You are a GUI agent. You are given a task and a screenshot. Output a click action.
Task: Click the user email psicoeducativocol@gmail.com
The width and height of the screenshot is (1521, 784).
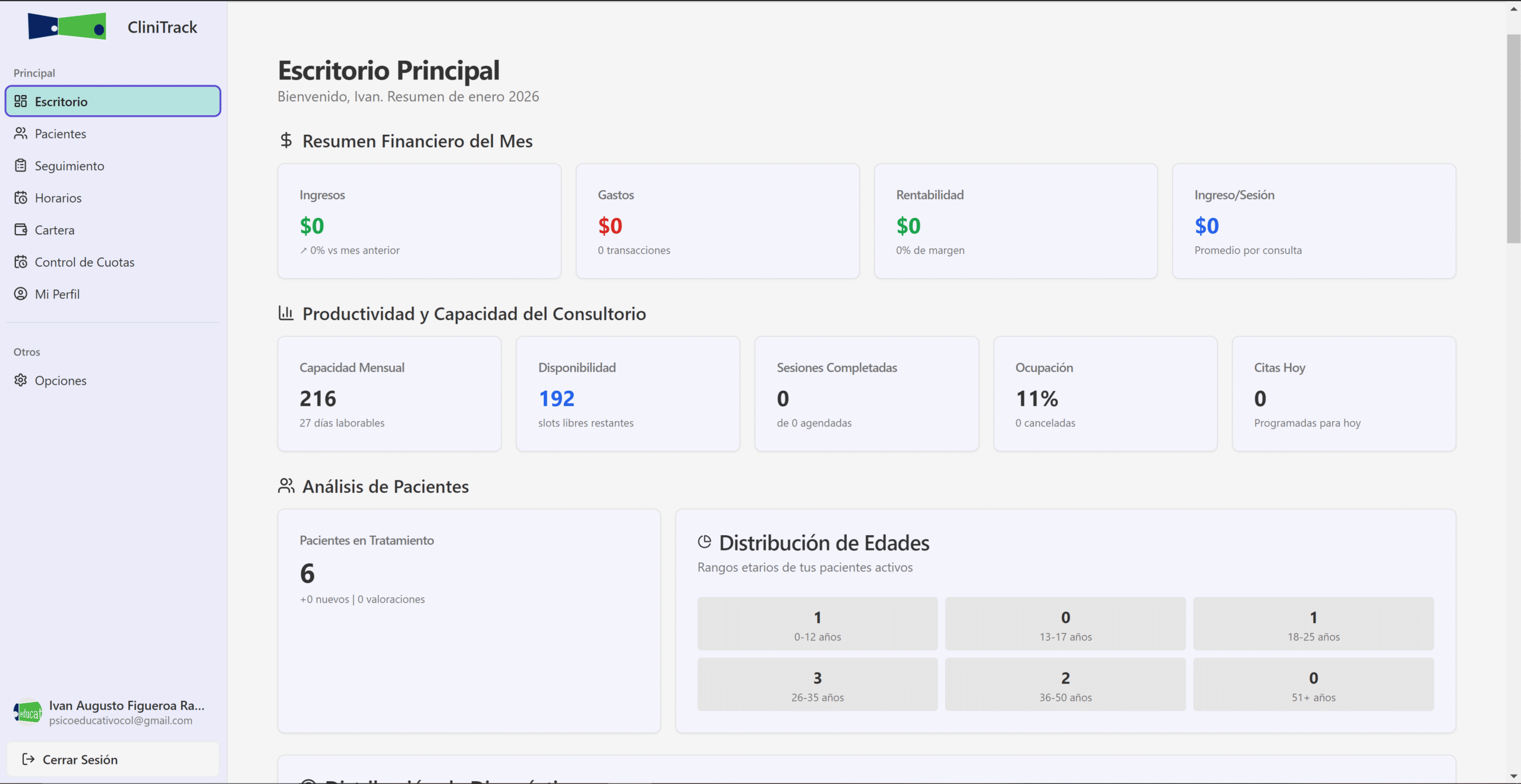[x=121, y=720]
